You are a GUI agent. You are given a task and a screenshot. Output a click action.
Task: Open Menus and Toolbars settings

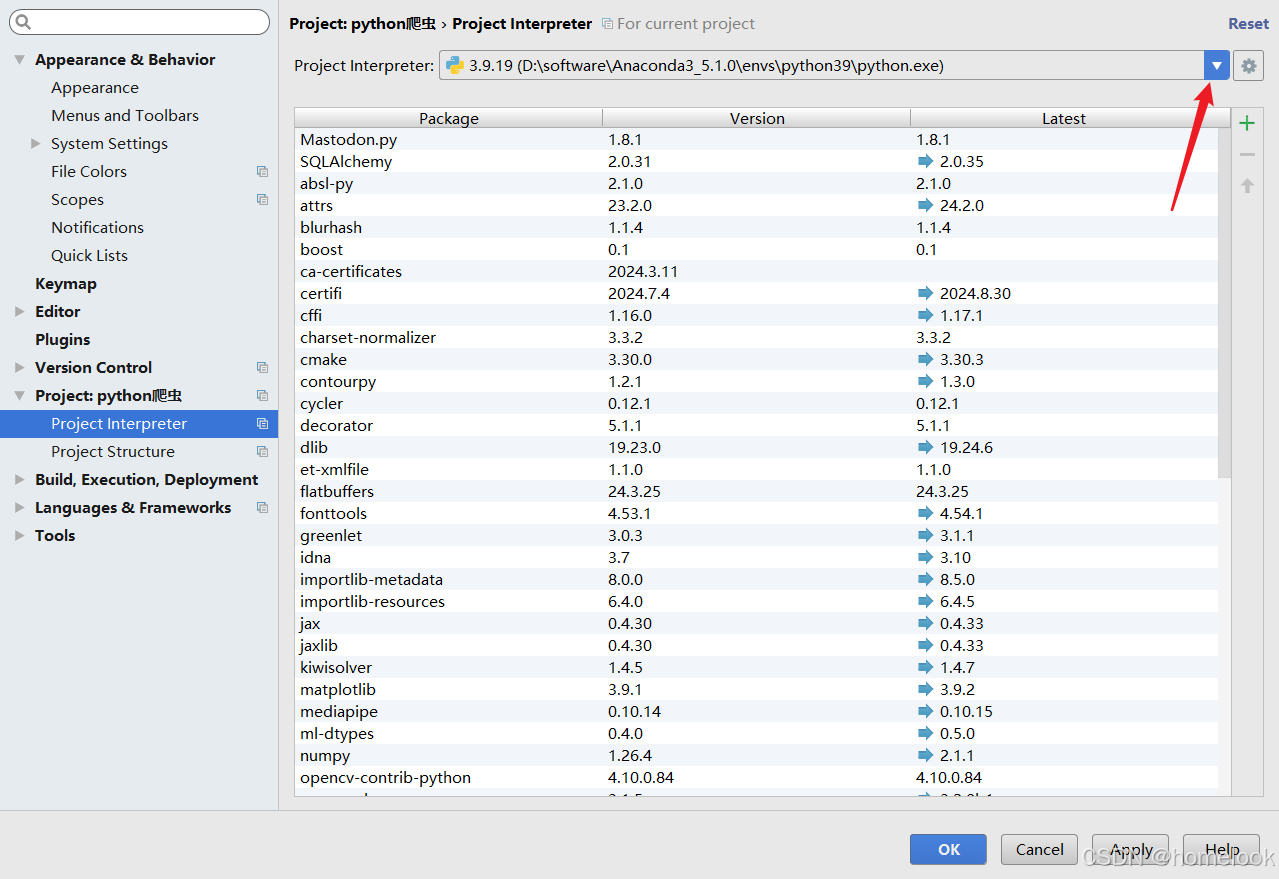click(125, 116)
